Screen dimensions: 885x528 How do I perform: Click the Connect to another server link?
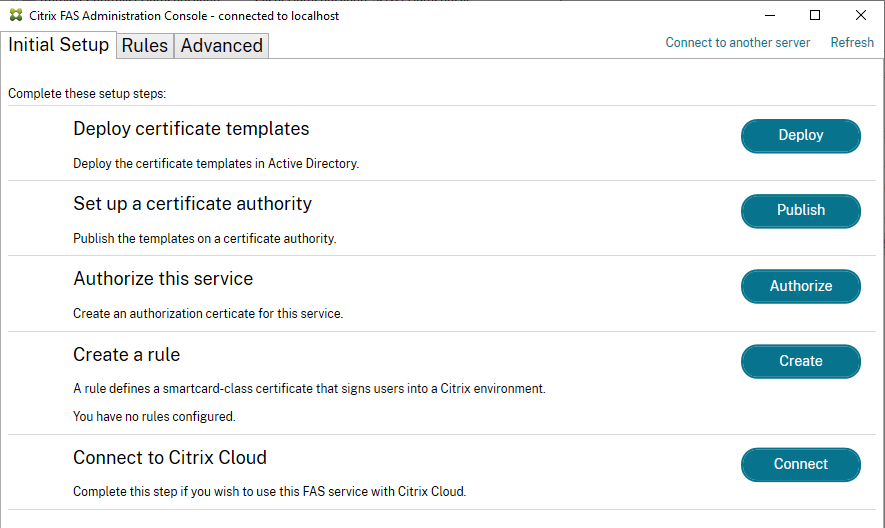click(737, 42)
